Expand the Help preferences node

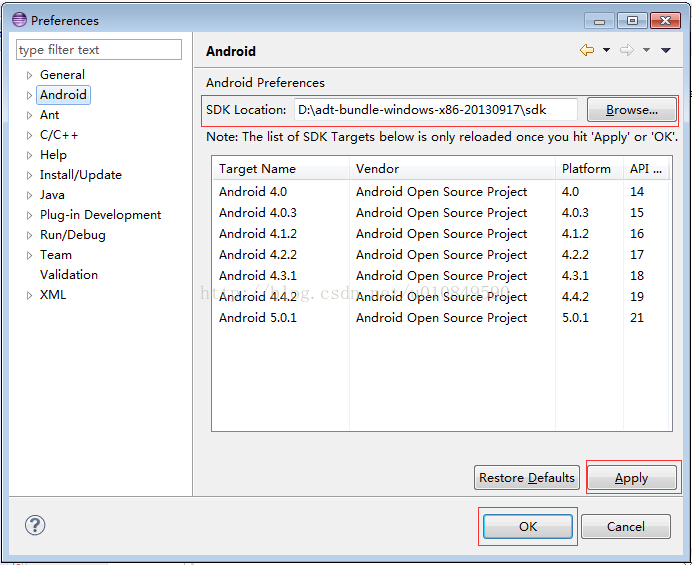pyautogui.click(x=29, y=155)
